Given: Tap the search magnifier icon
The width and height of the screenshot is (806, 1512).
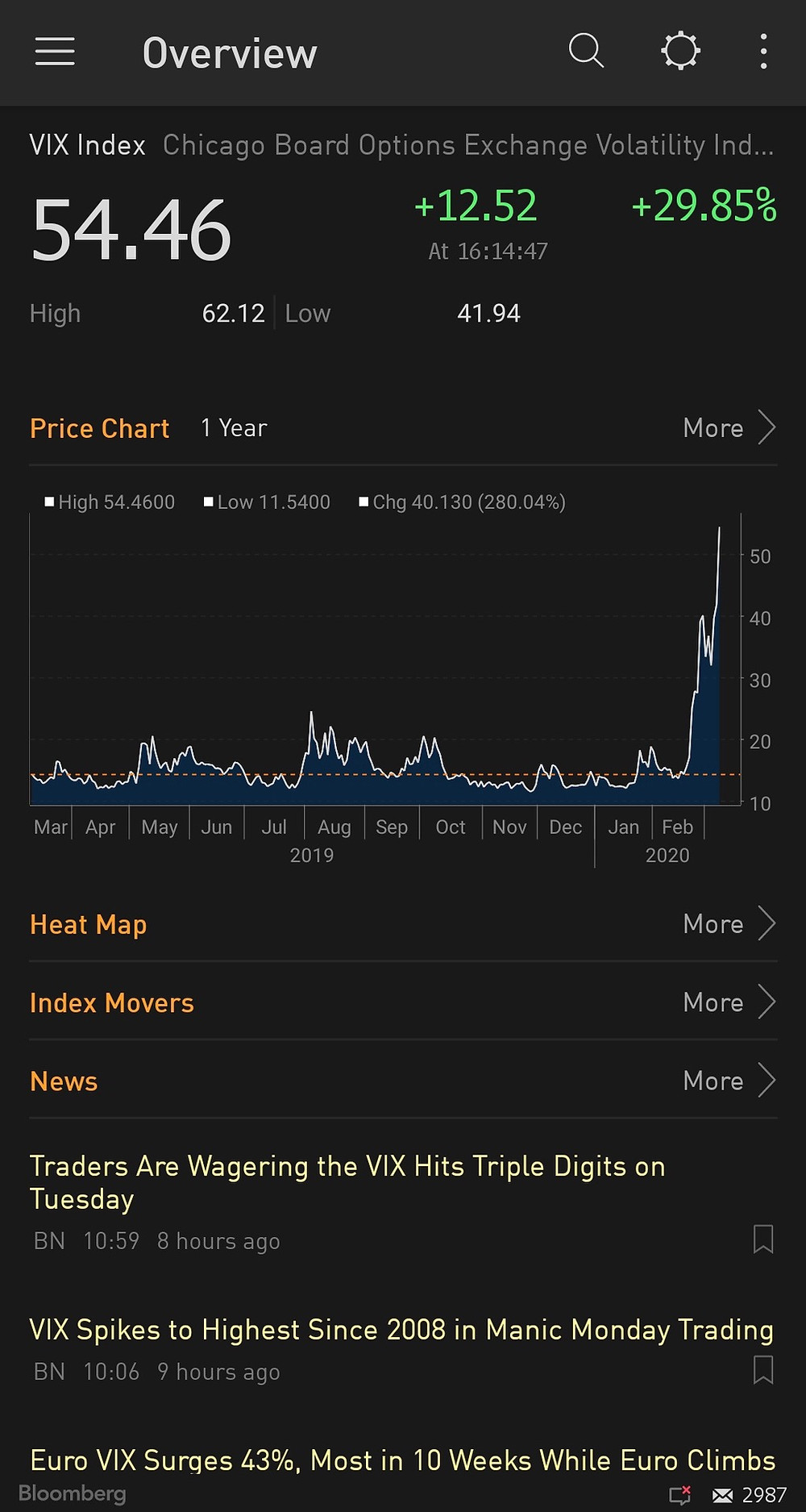Looking at the screenshot, I should click(586, 51).
